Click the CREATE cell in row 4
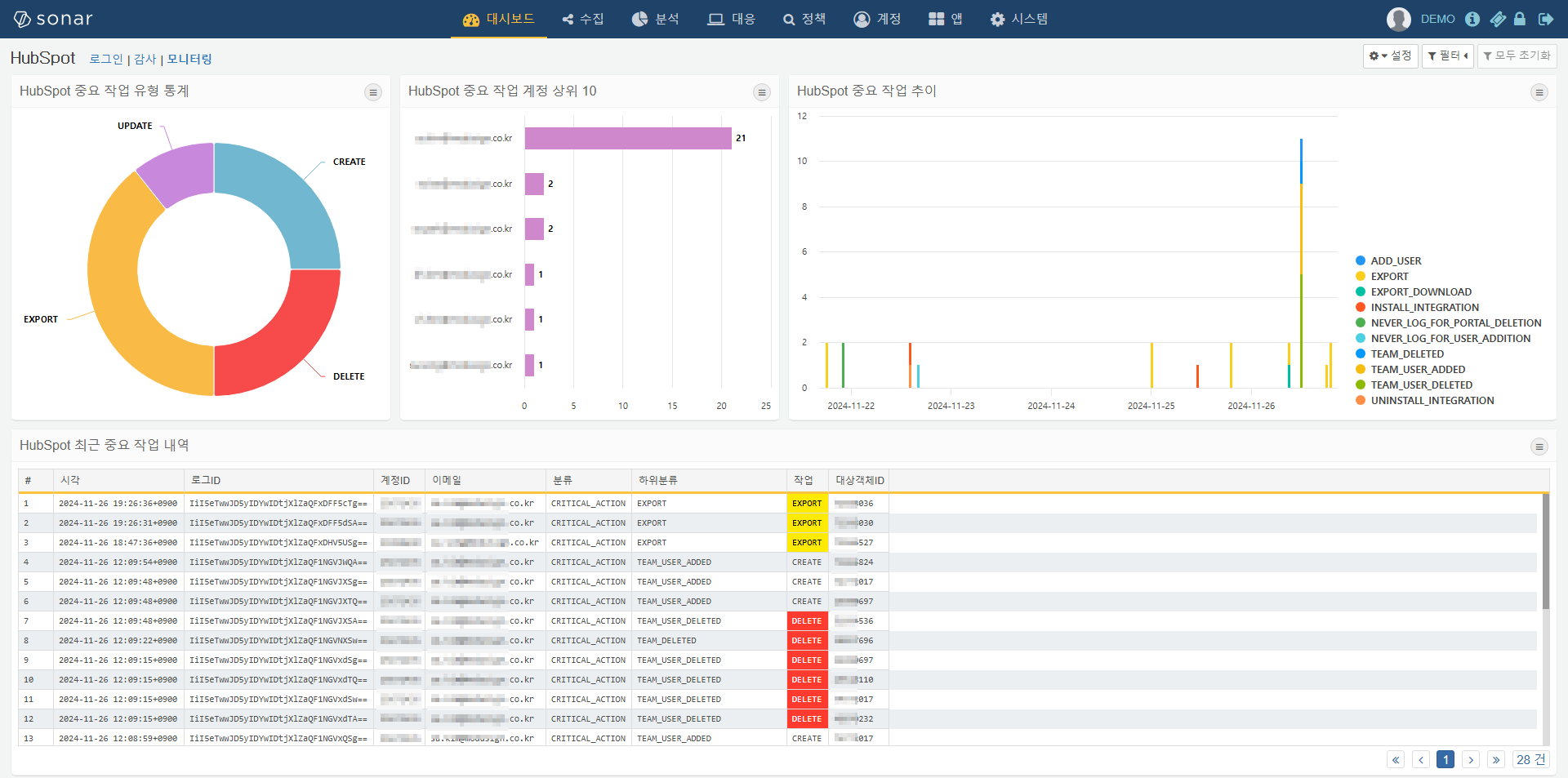Image resolution: width=1568 pixels, height=778 pixels. tap(807, 562)
